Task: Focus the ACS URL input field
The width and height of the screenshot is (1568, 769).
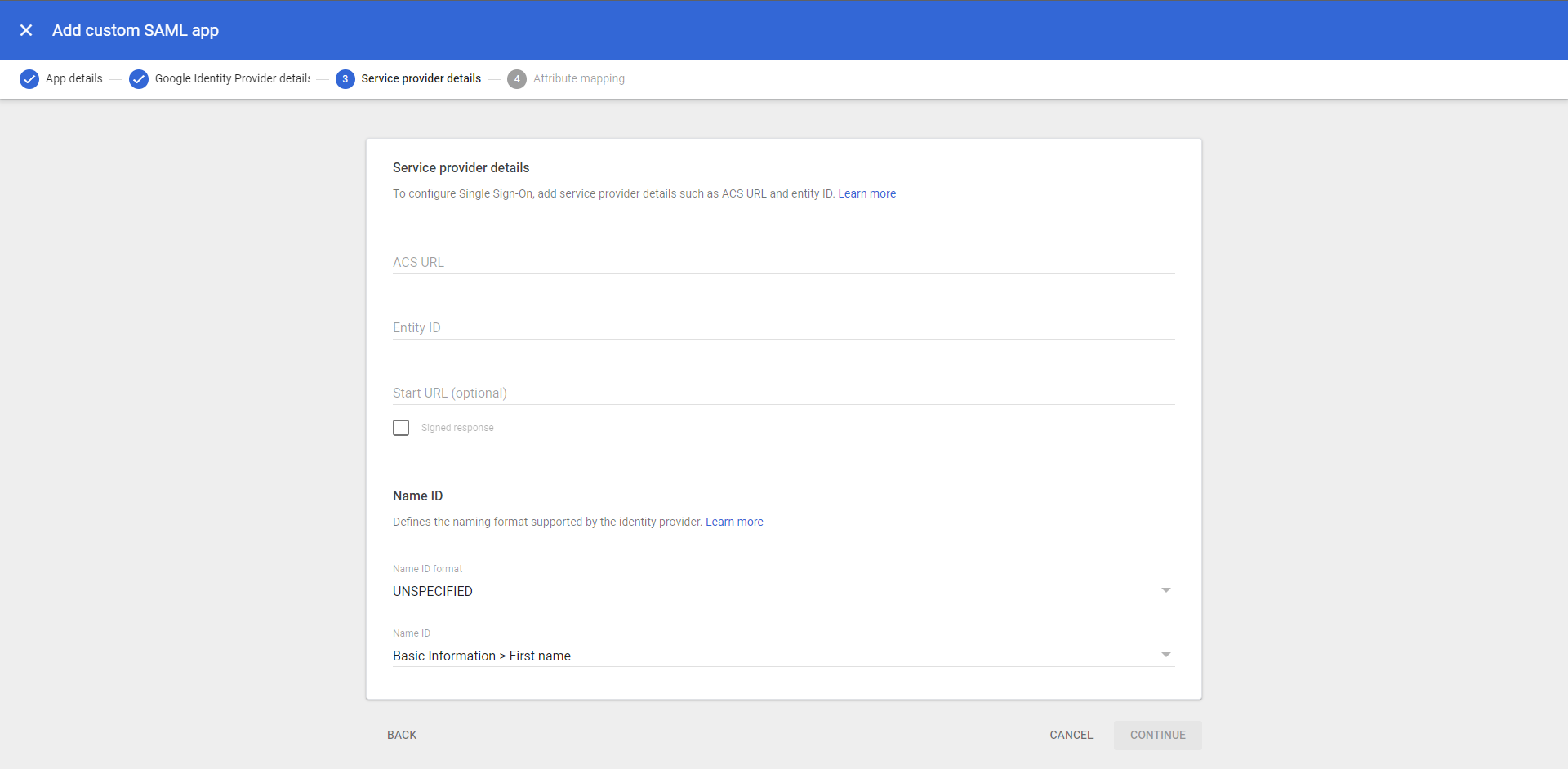Action: [782, 262]
